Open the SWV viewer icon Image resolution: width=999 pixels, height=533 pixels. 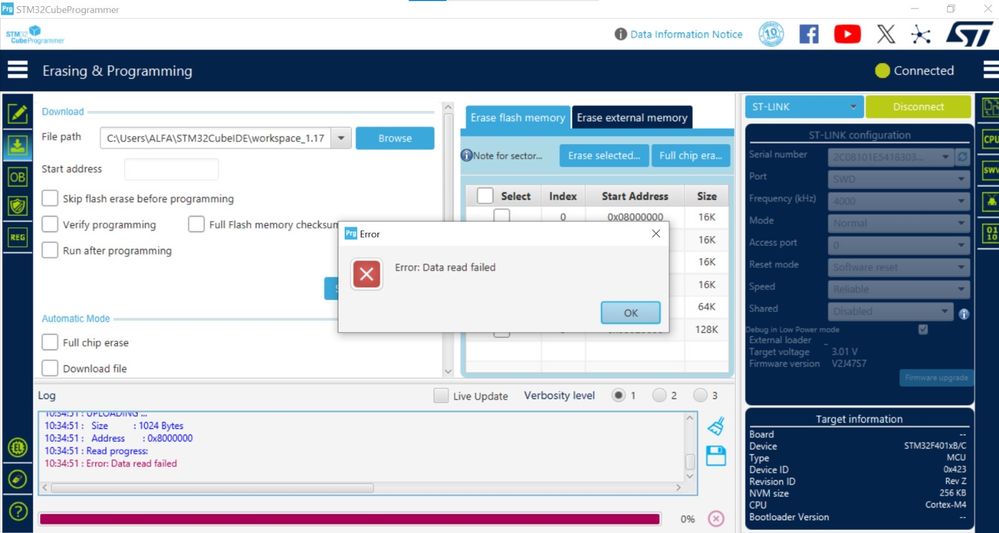click(x=991, y=170)
